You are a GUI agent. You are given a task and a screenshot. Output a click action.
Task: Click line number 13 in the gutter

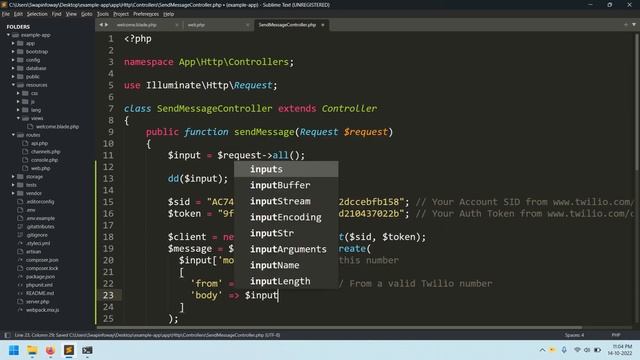click(108, 179)
